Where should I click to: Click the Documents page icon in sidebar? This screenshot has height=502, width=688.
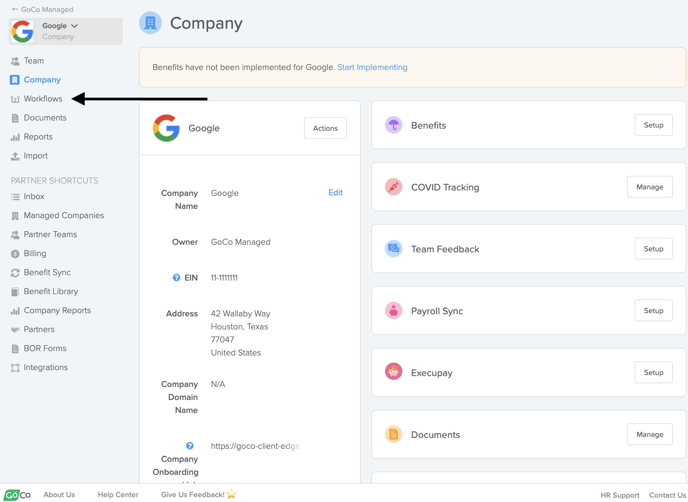pyautogui.click(x=15, y=118)
